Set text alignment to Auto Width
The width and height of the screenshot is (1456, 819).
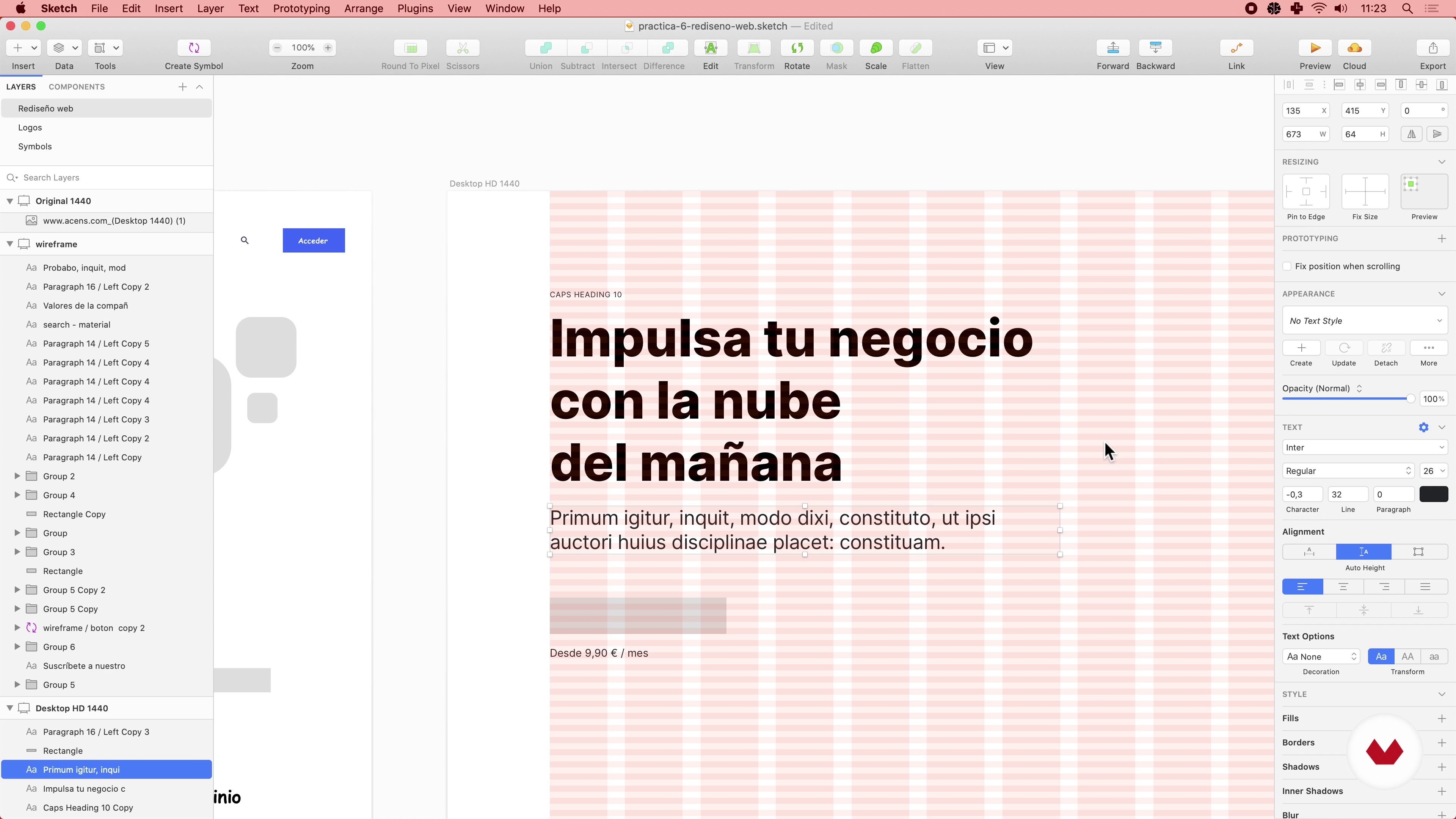(x=1309, y=552)
